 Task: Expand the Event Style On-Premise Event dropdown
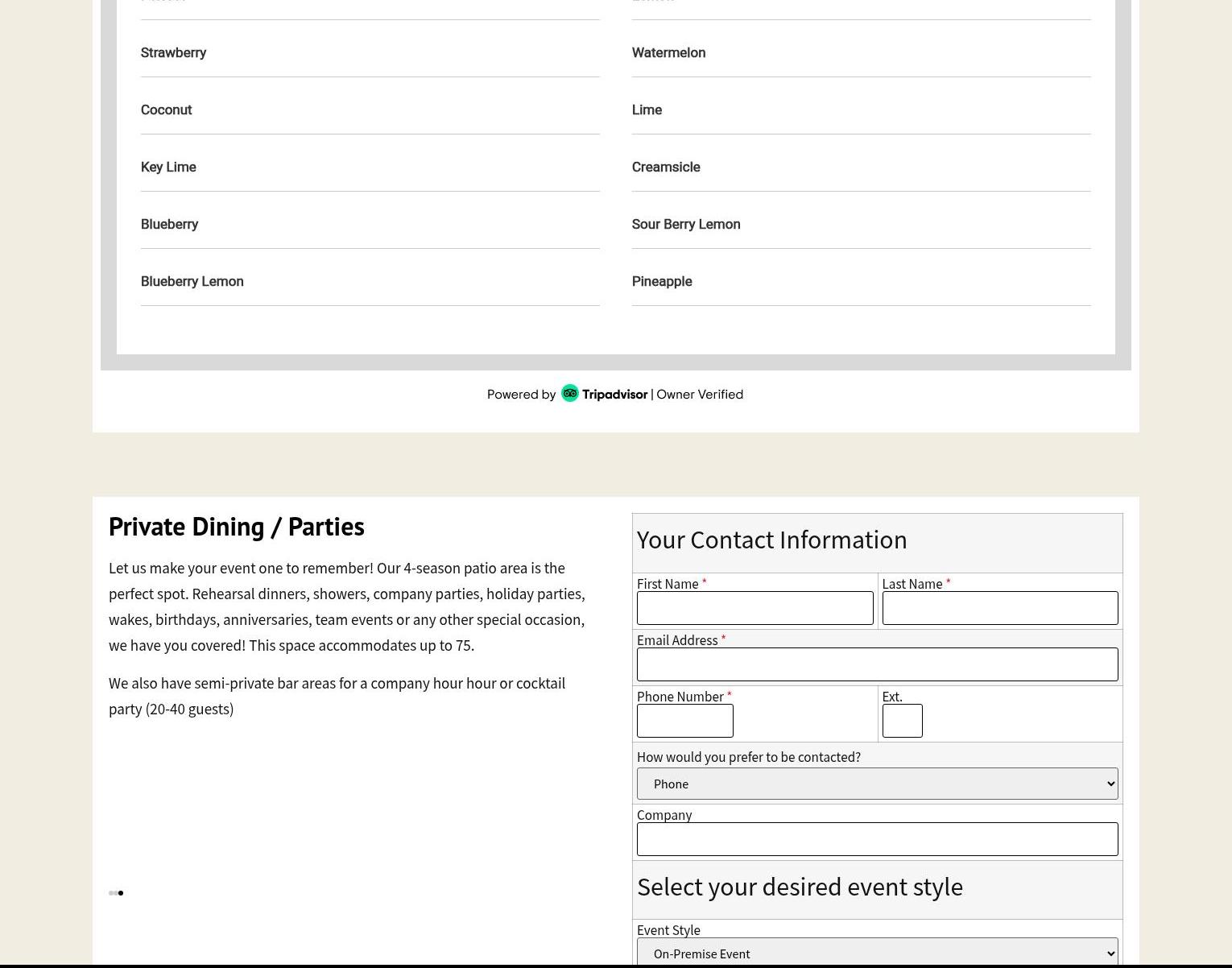pos(877,953)
